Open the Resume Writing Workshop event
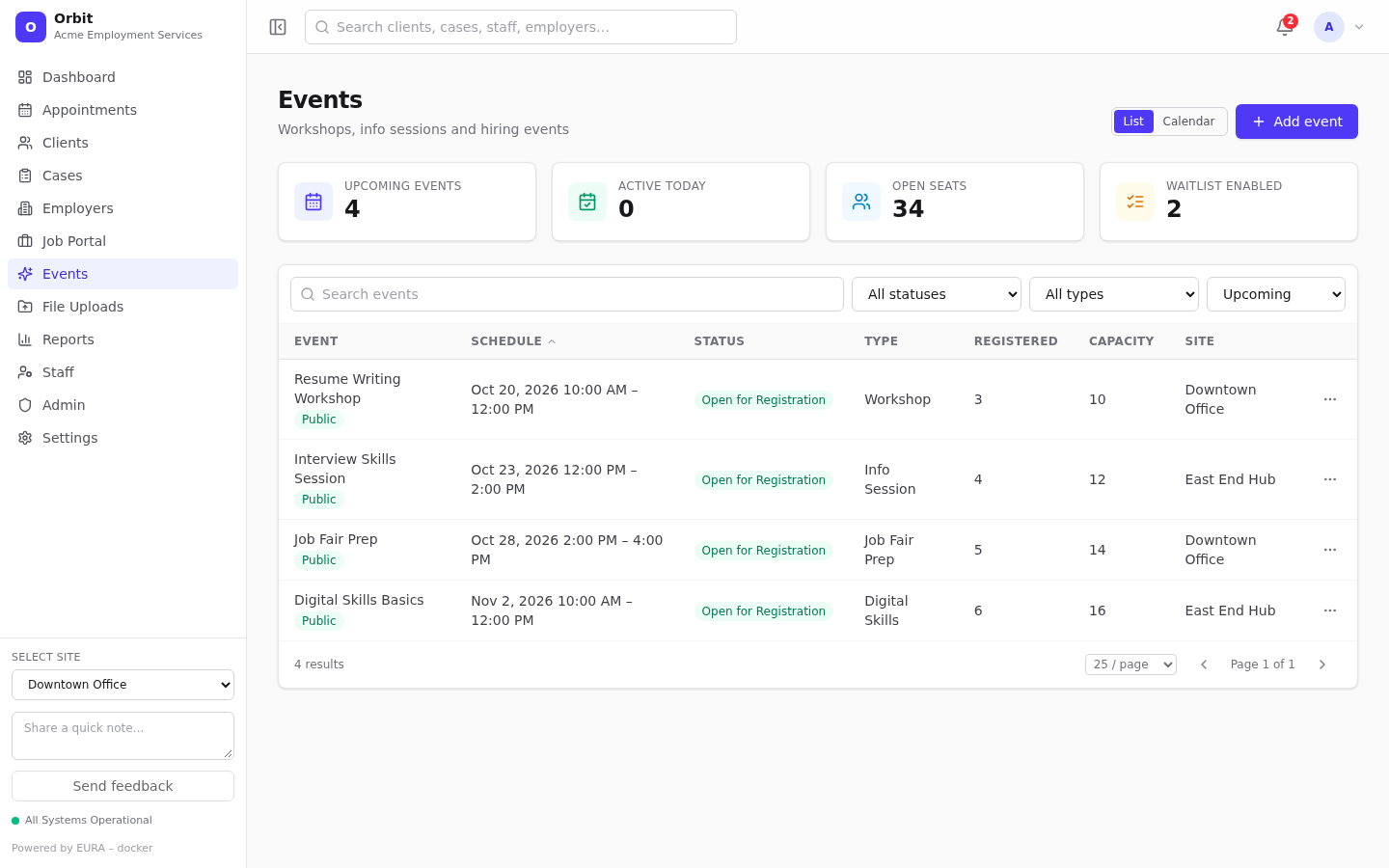1389x868 pixels. [347, 389]
